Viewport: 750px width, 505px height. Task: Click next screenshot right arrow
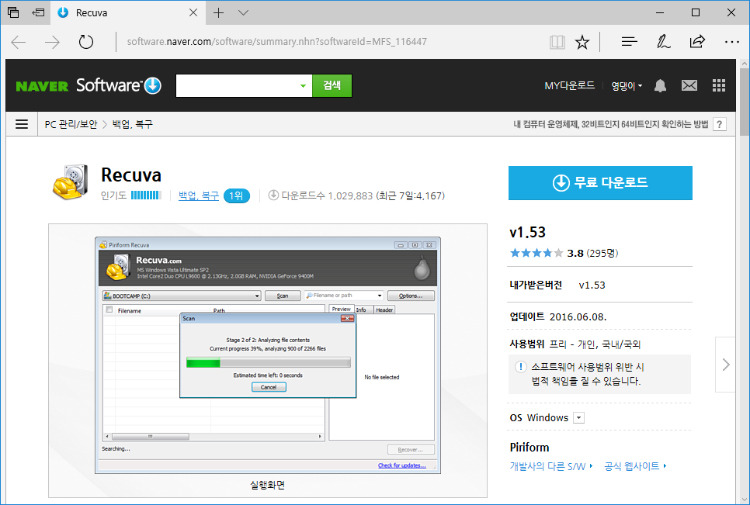tap(726, 365)
